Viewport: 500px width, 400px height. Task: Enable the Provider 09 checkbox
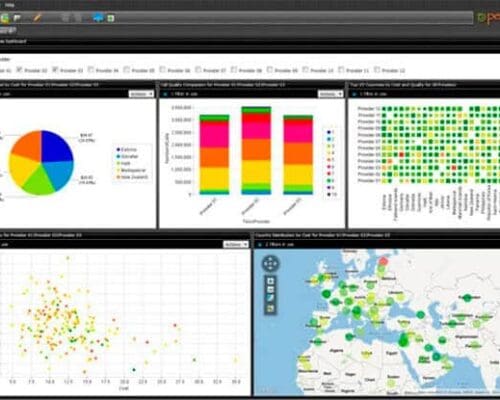(x=270, y=70)
